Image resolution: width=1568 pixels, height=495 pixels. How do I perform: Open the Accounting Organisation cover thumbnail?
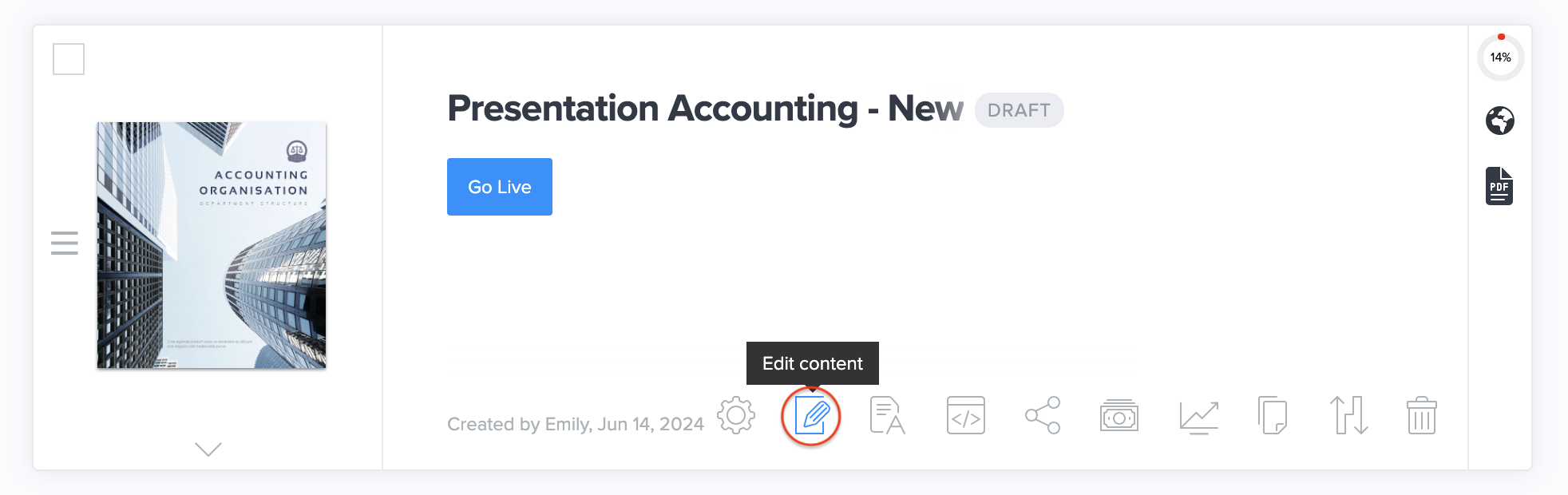[x=212, y=245]
